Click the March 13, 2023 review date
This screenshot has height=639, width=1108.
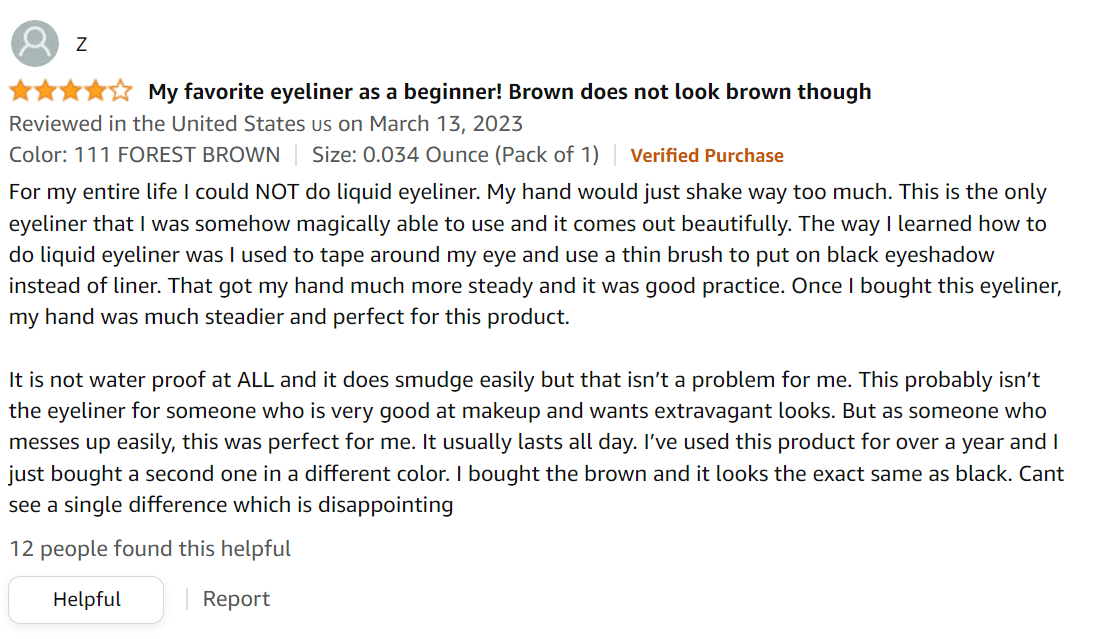[445, 124]
